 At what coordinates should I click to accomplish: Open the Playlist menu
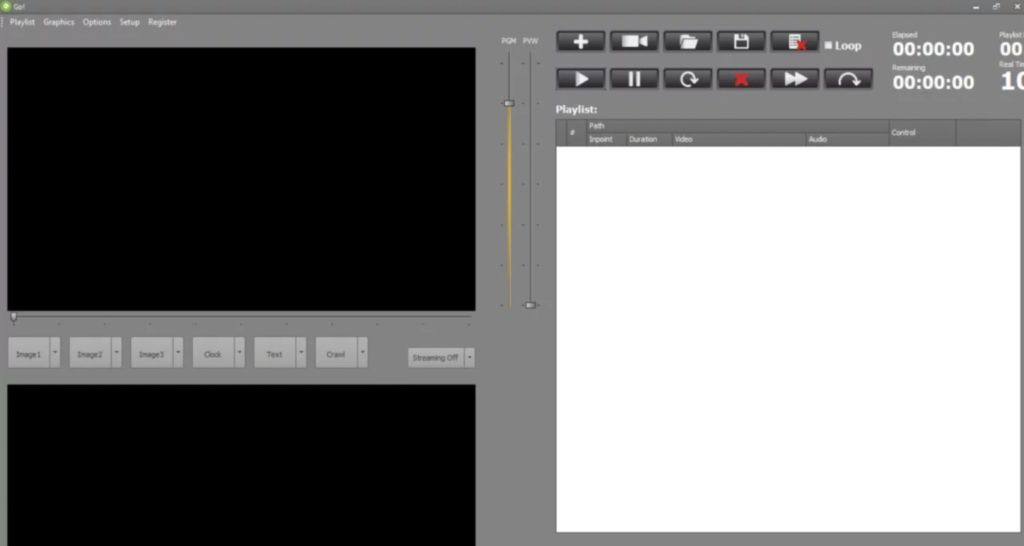click(x=22, y=22)
